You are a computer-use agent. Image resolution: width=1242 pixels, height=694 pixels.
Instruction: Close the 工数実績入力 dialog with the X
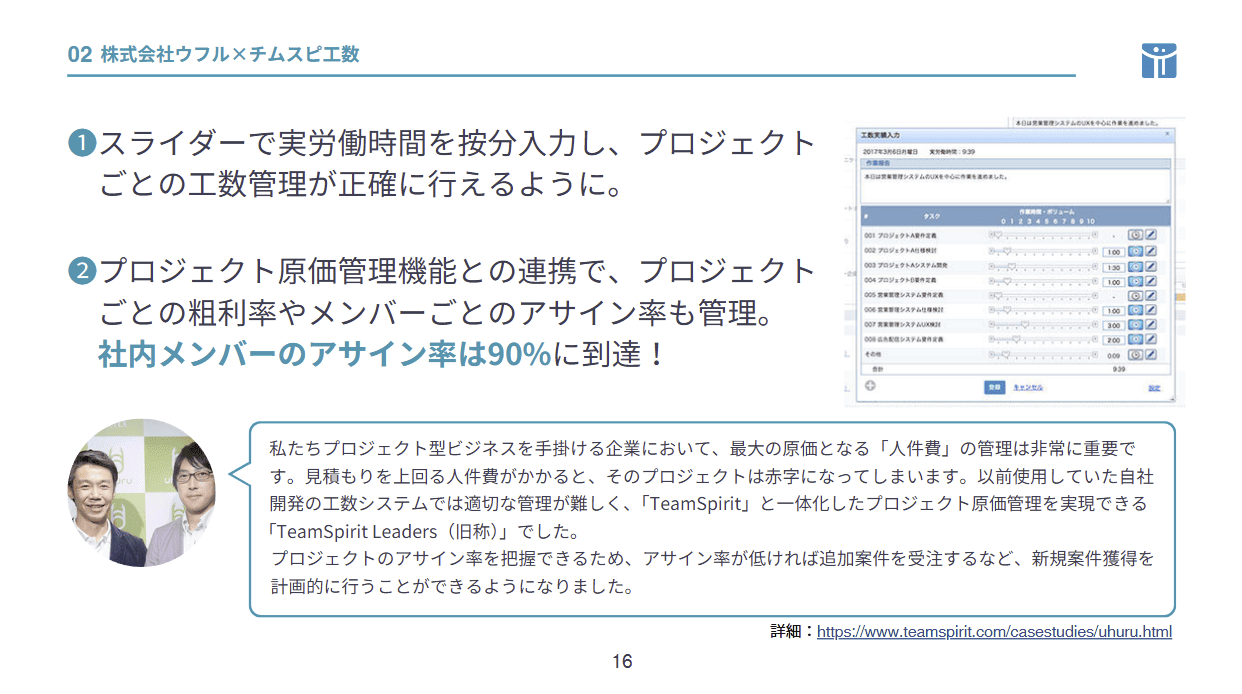[x=1166, y=133]
